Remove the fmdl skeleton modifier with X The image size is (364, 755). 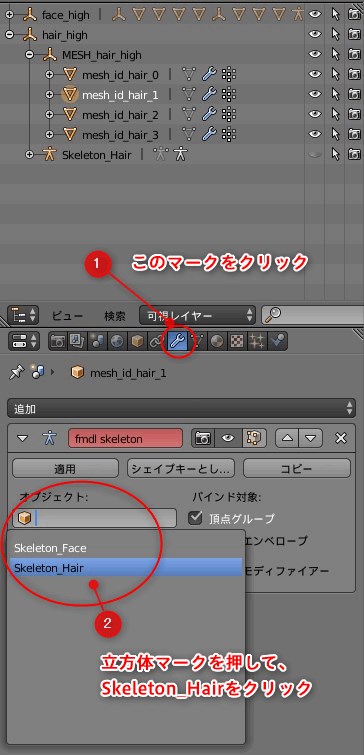(341, 438)
